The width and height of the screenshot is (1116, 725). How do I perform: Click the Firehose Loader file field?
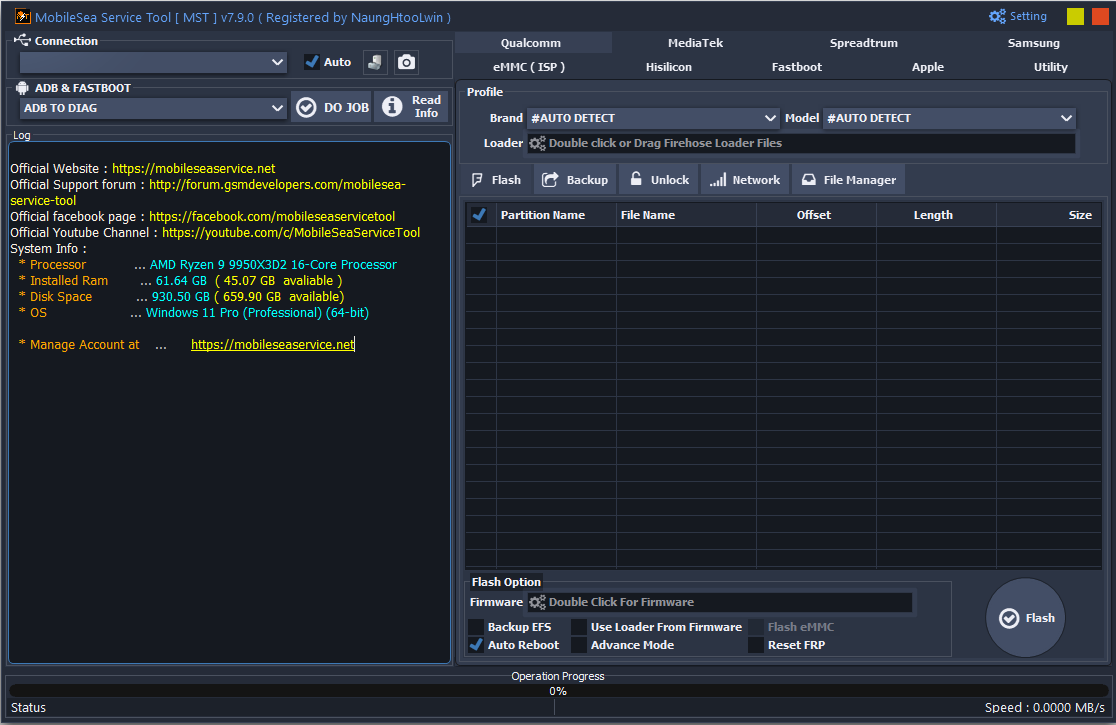pos(801,144)
